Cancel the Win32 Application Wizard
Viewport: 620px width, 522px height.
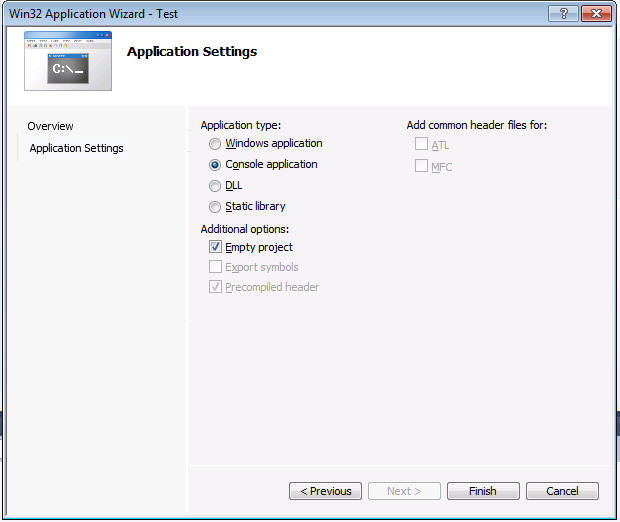tap(562, 491)
